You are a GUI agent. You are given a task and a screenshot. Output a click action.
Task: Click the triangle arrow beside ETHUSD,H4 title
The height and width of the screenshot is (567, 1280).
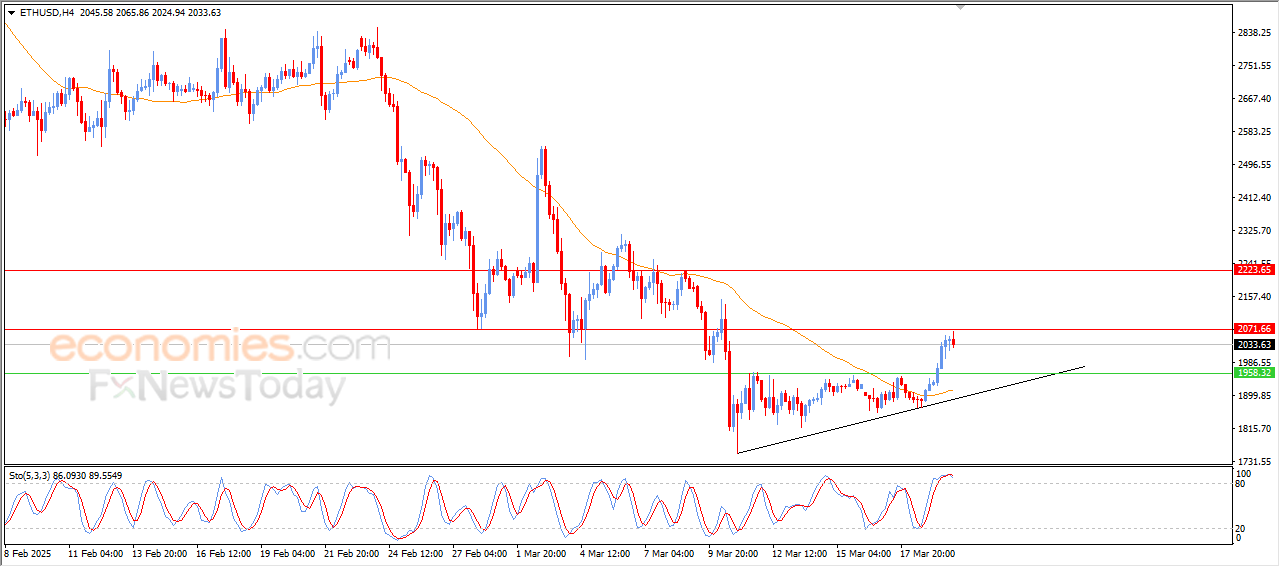[x=11, y=12]
